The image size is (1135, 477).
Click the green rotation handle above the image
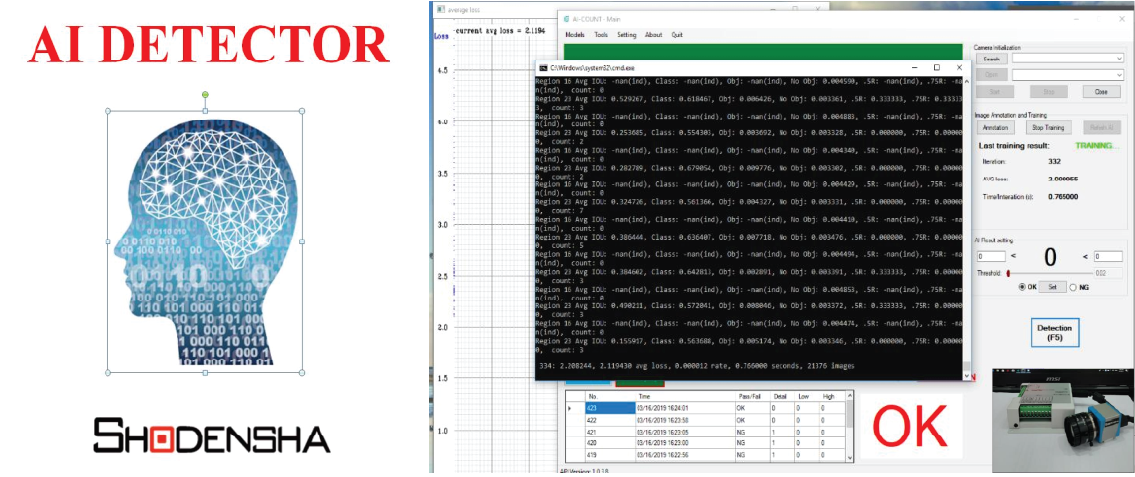pyautogui.click(x=205, y=95)
